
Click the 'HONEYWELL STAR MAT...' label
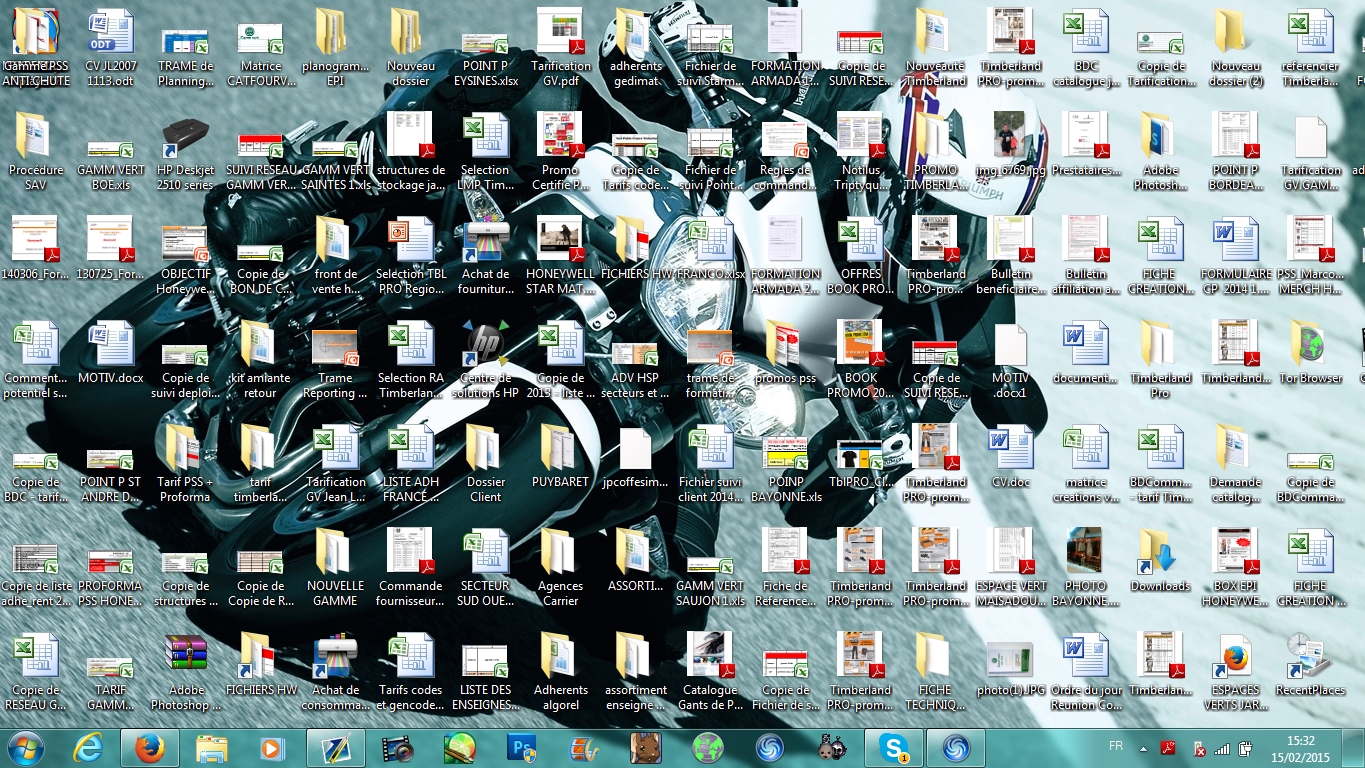[x=560, y=281]
